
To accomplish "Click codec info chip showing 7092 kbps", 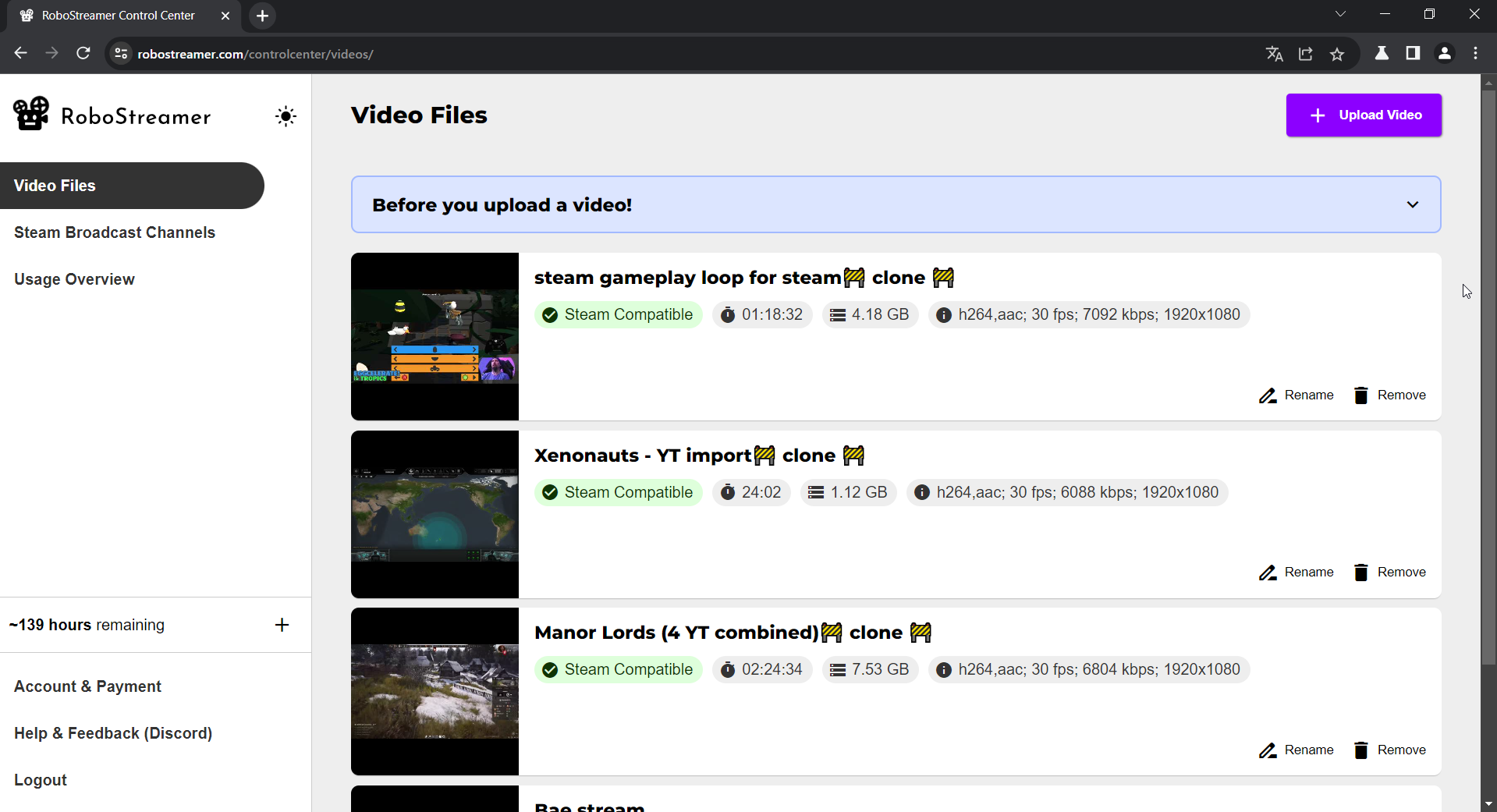I will [x=1089, y=314].
